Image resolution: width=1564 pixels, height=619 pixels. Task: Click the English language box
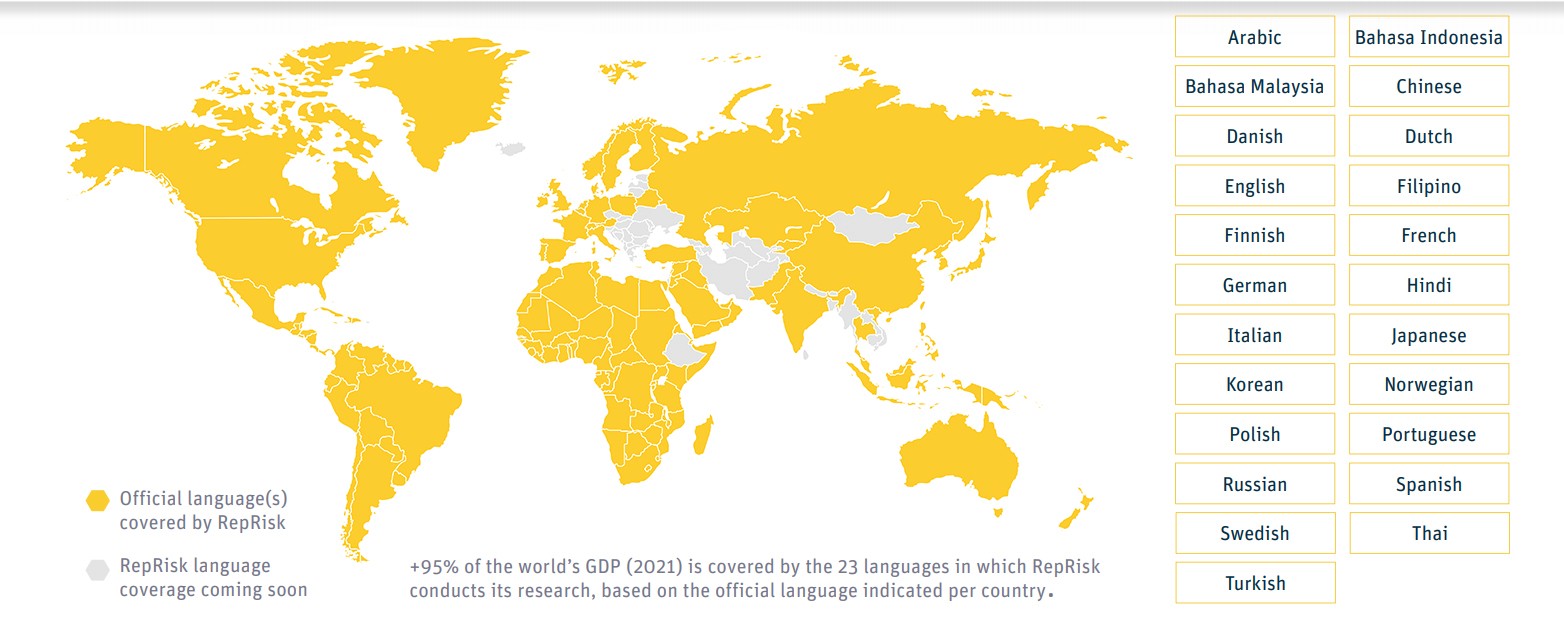tap(1254, 186)
